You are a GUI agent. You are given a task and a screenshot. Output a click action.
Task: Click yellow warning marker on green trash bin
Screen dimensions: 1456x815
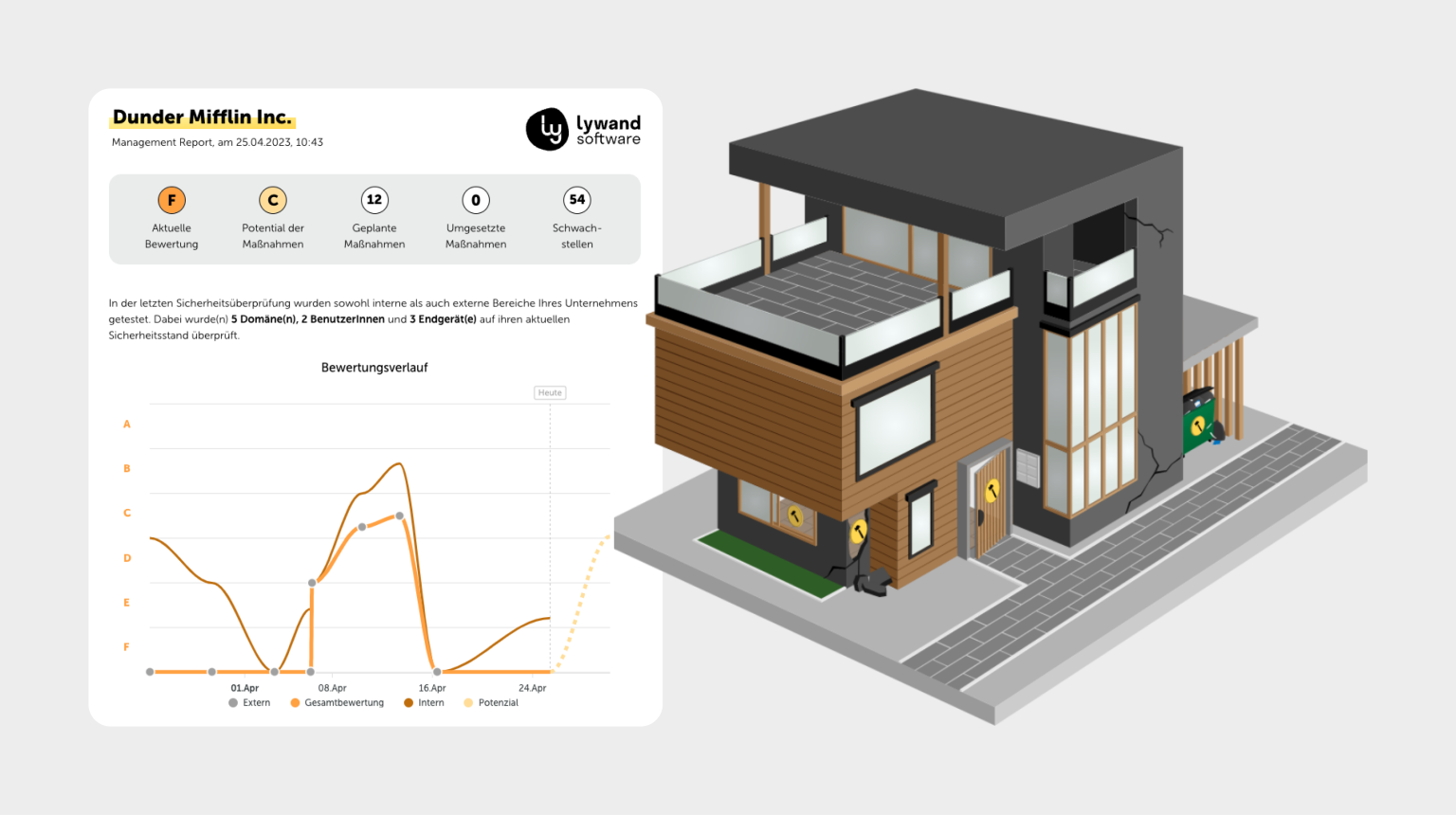point(1198,426)
